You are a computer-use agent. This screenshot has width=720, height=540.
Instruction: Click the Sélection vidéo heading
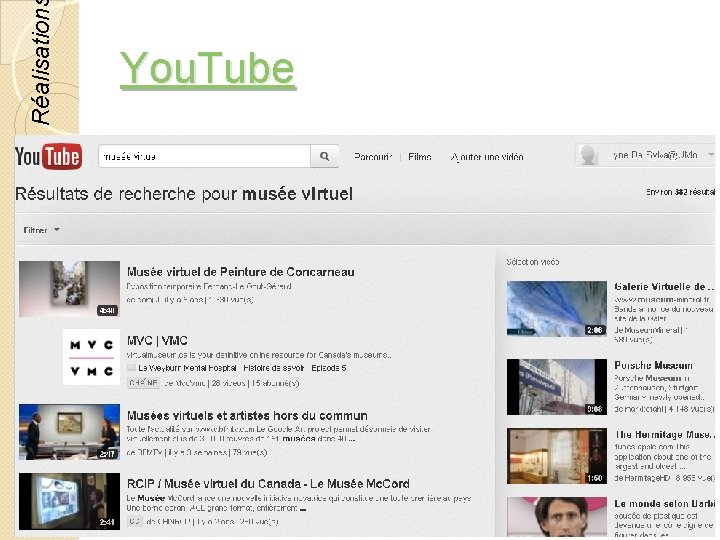point(533,262)
